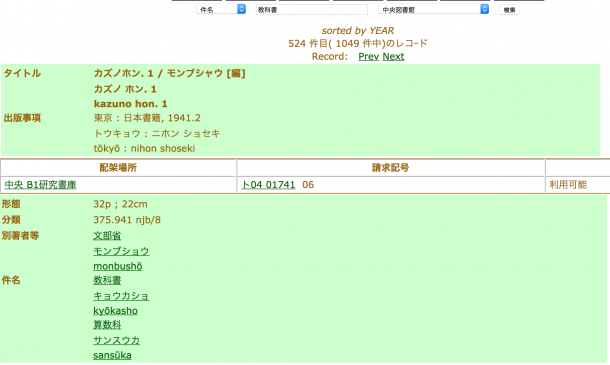Viewport: 610px width, 365px height.
Task: Click the romanized title 'kazuno hon. 1'
Action: click(130, 104)
